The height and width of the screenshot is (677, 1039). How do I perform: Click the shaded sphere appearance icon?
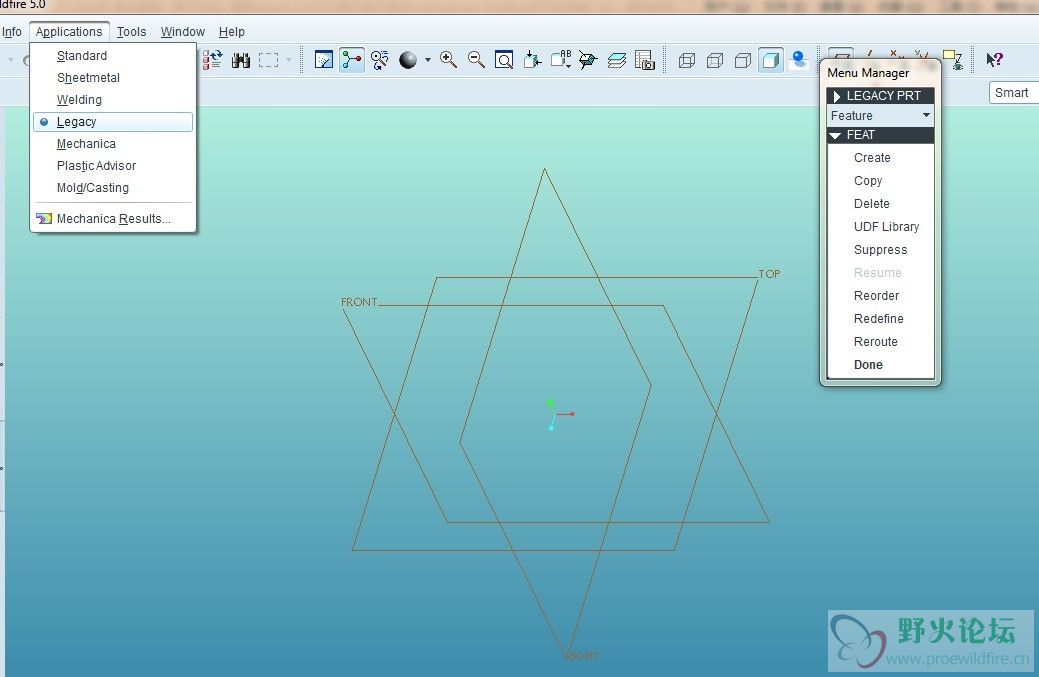click(408, 60)
